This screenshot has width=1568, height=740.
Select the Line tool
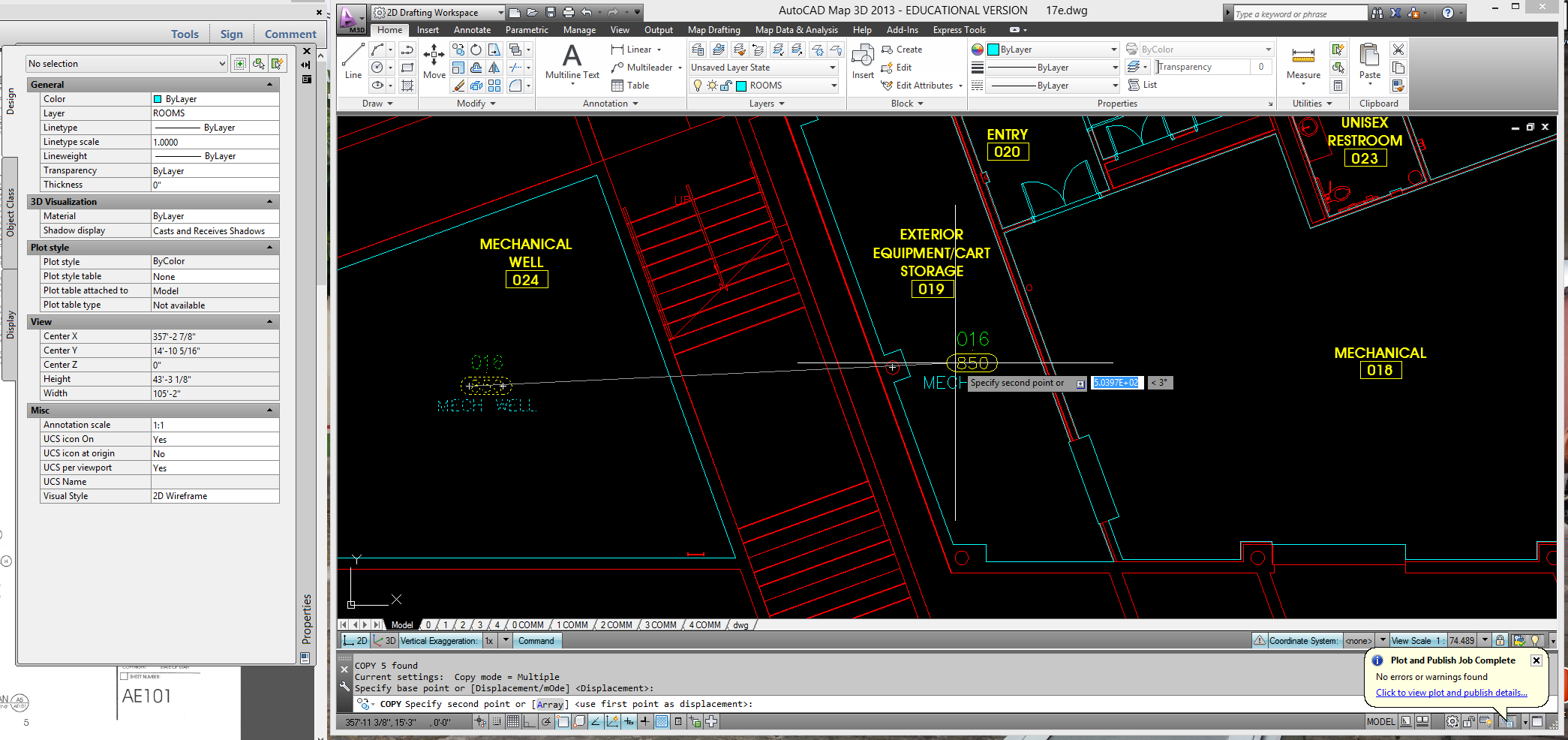(x=352, y=62)
